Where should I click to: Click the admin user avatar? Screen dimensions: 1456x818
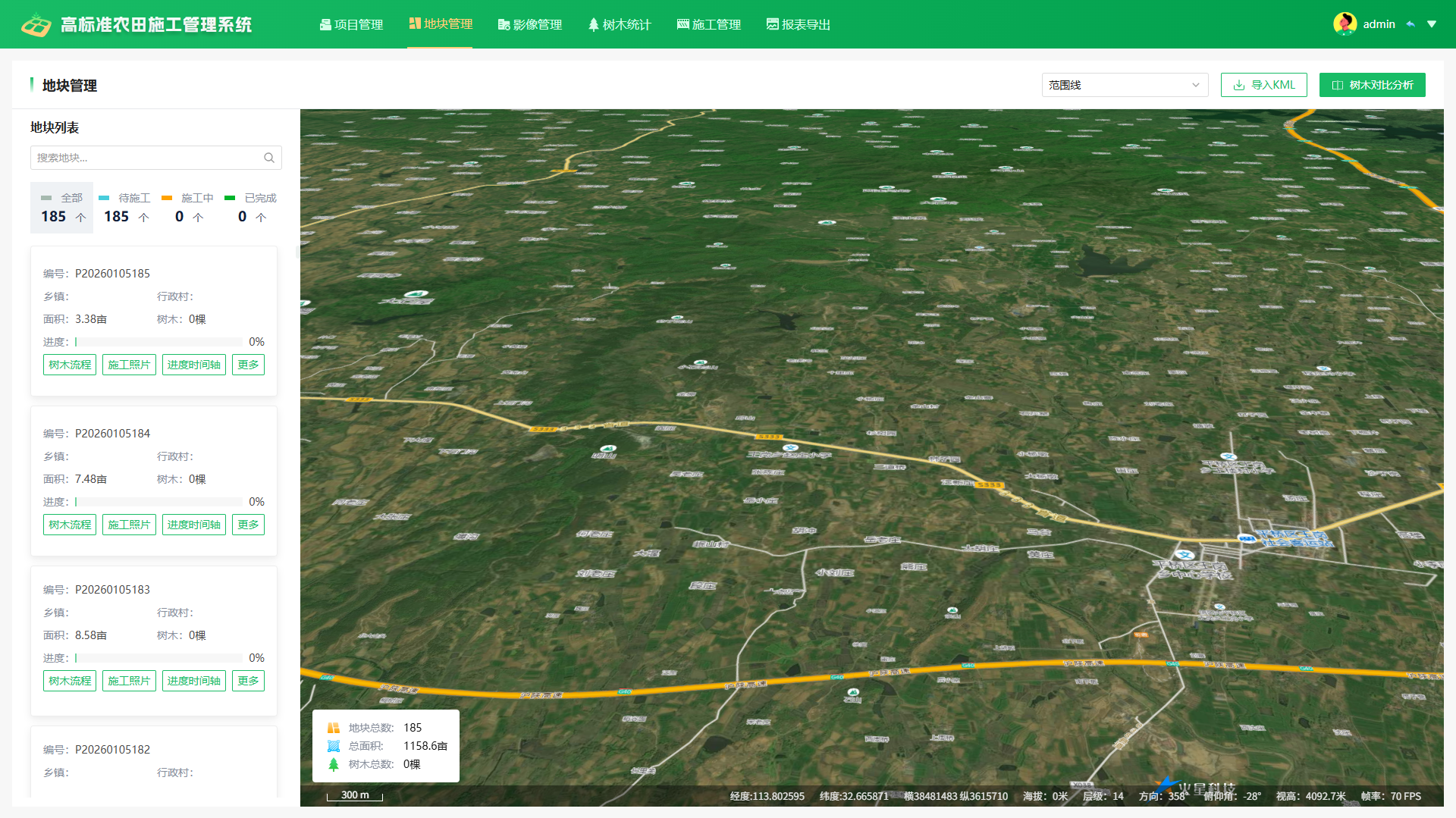click(x=1345, y=24)
